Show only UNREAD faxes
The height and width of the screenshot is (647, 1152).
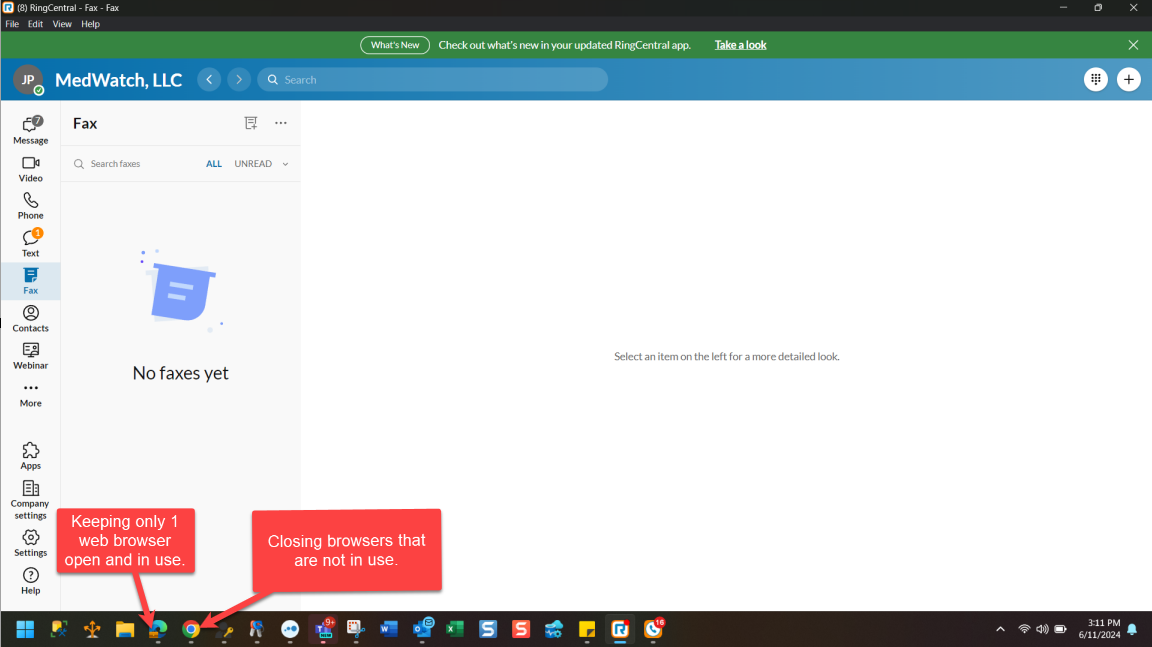(x=253, y=164)
